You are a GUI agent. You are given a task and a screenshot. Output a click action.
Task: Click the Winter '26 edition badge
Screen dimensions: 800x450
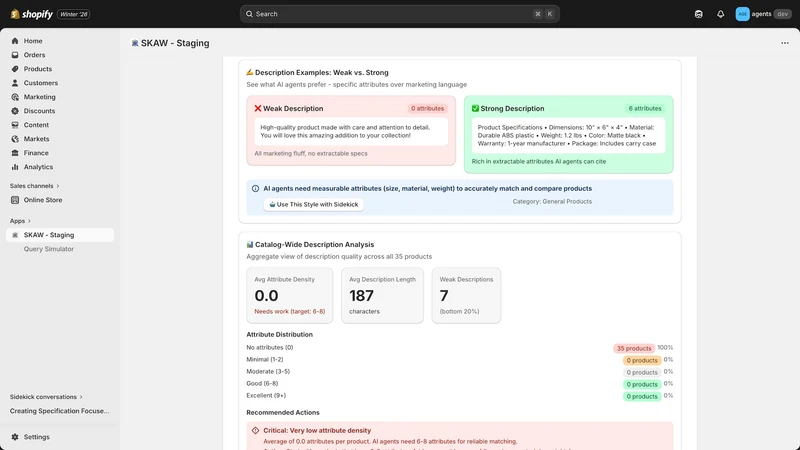(x=73, y=14)
